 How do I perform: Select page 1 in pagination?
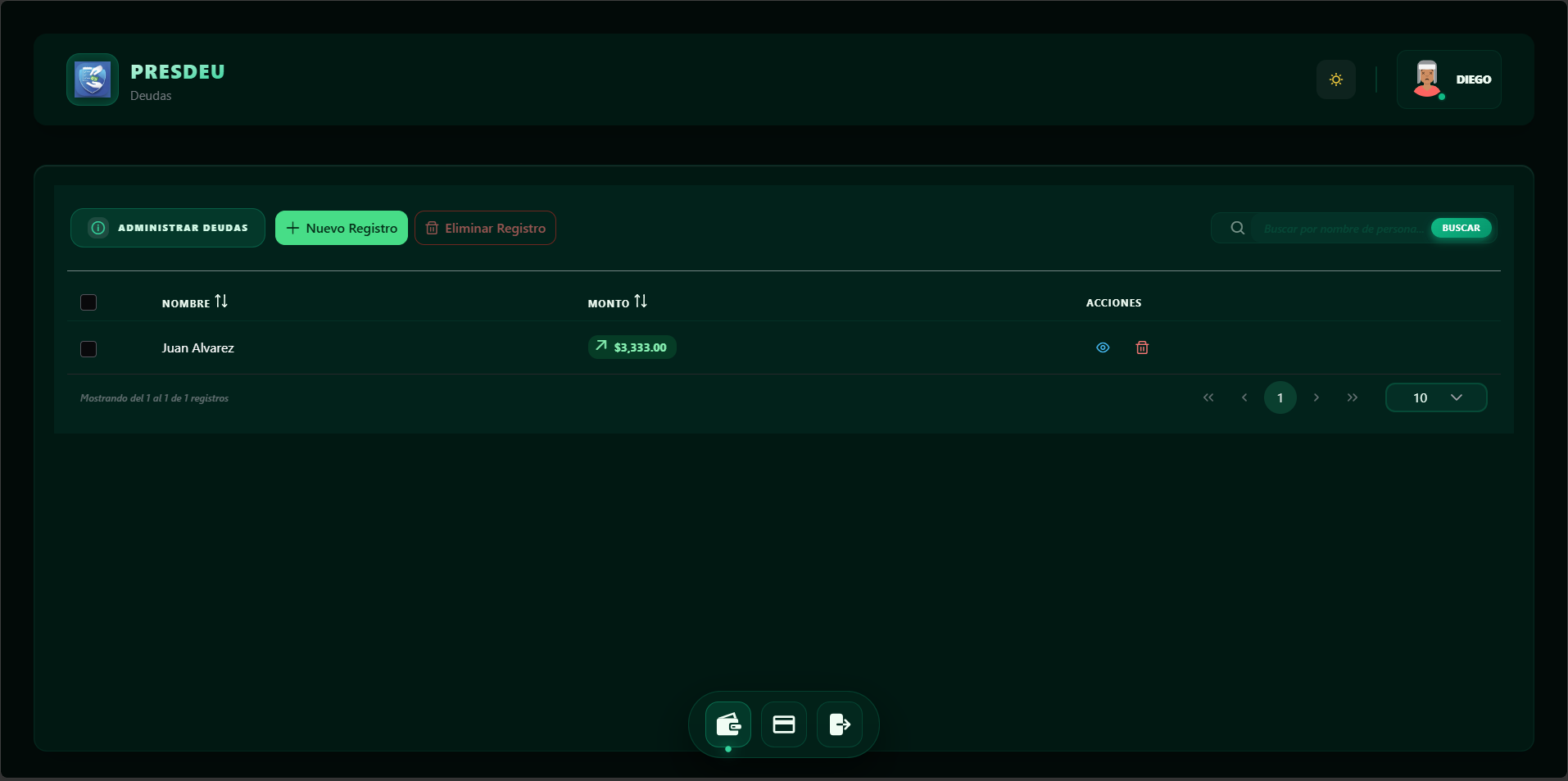click(1280, 397)
